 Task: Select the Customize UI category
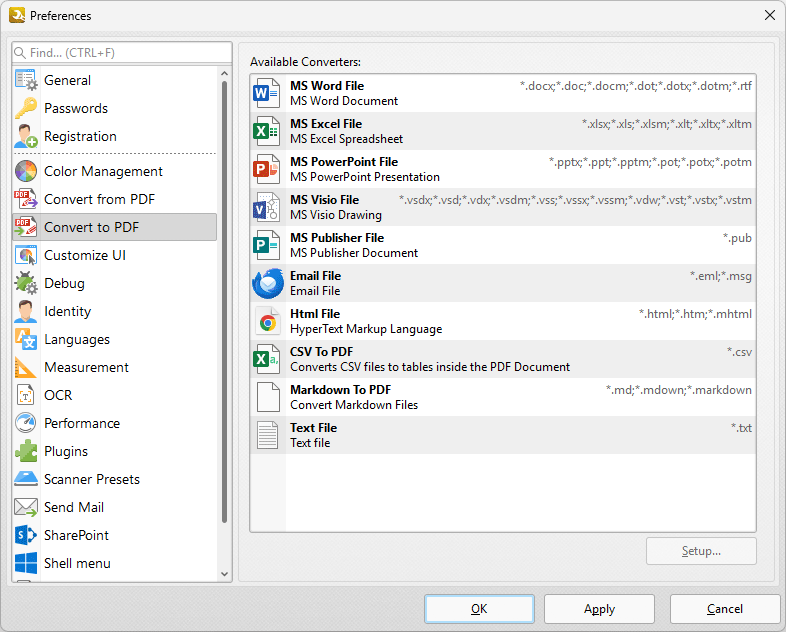(115, 255)
